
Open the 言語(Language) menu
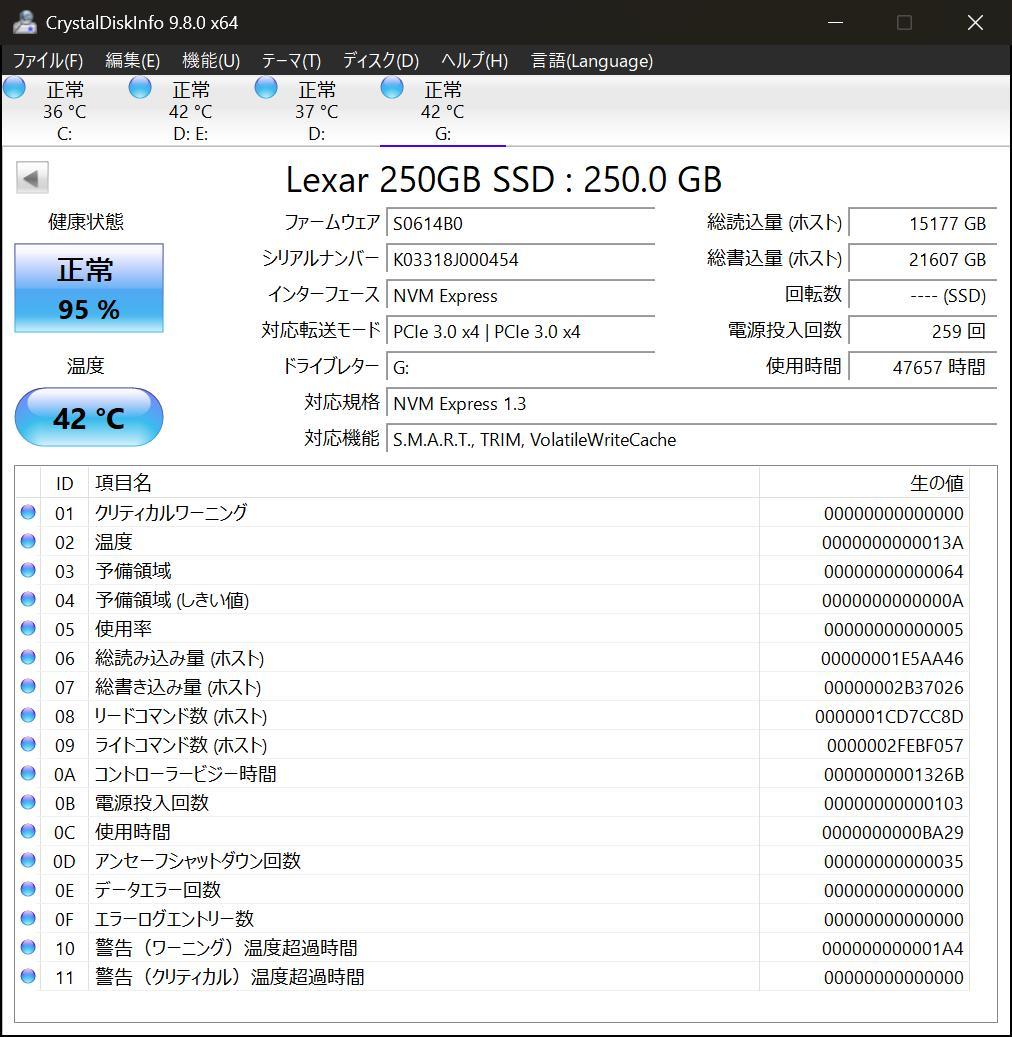[x=592, y=61]
